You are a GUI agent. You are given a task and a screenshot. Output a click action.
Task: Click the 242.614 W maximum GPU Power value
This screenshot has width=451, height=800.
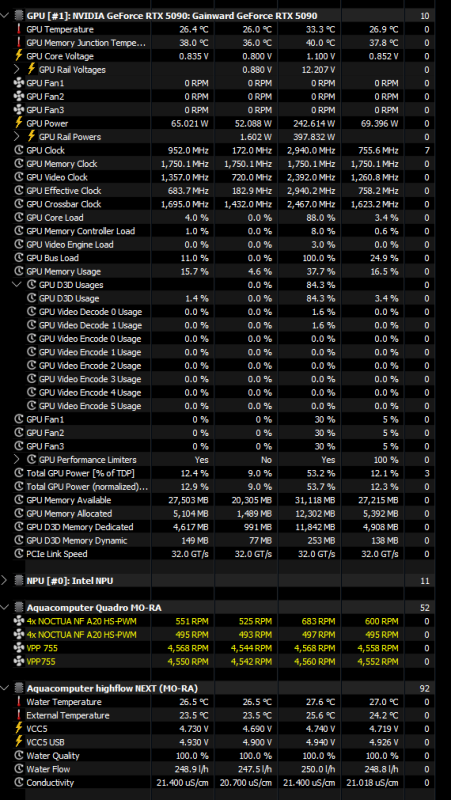314,123
